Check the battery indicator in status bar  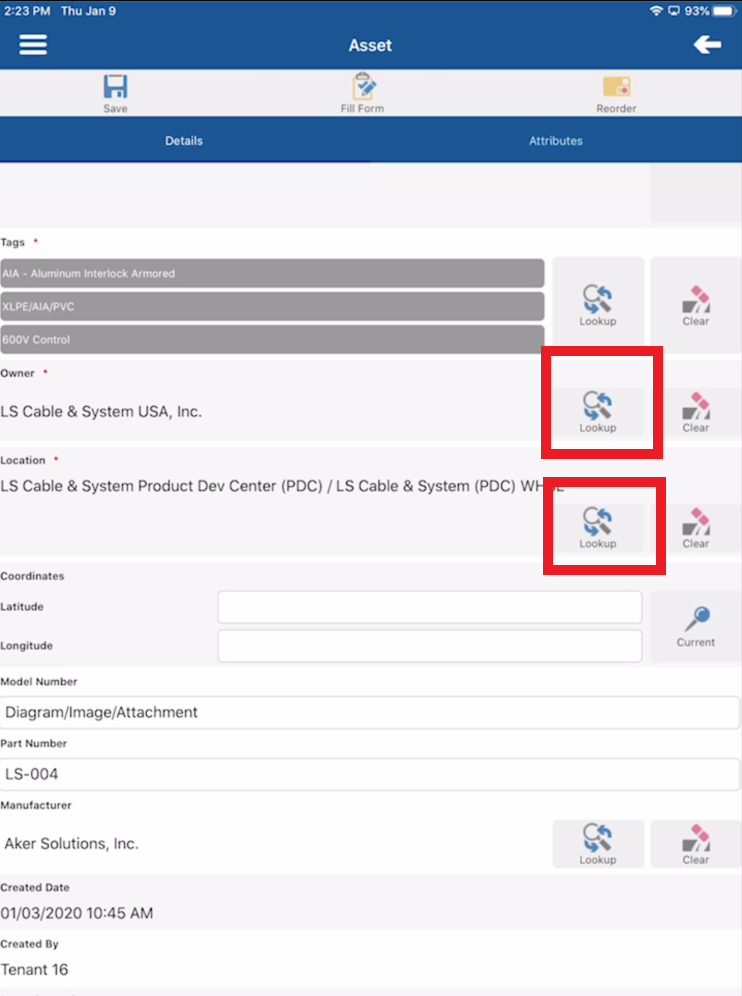[724, 11]
